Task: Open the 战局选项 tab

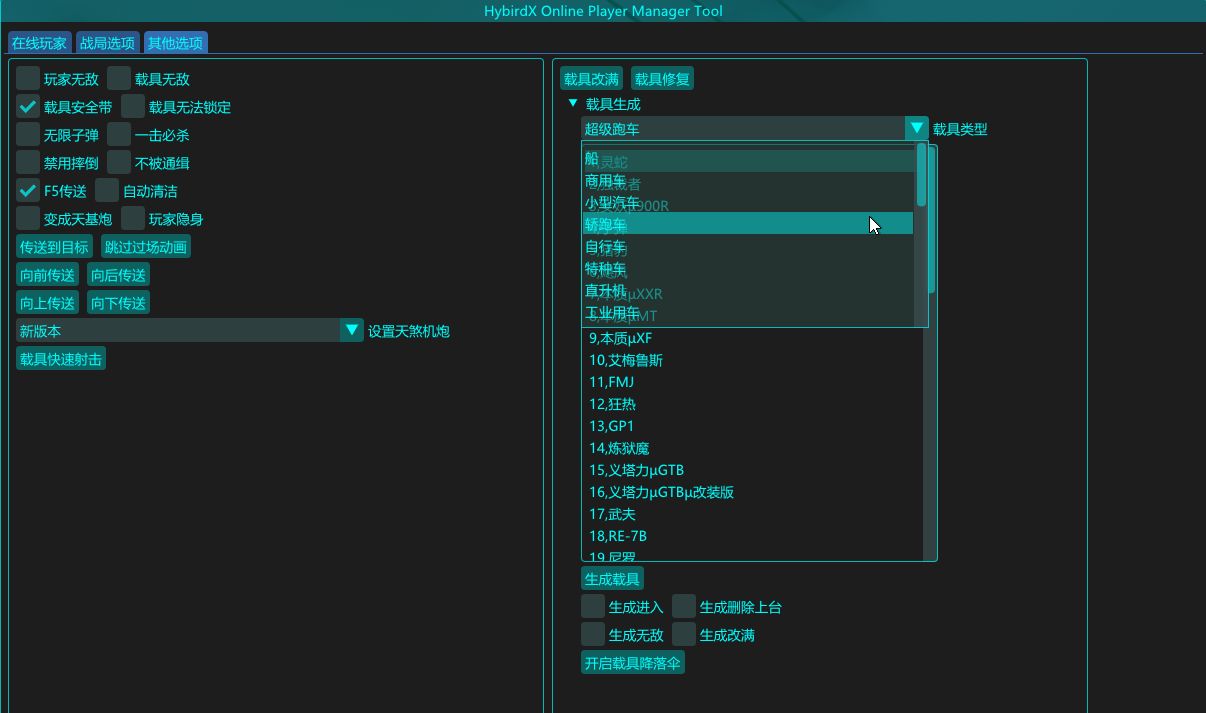Action: click(107, 43)
